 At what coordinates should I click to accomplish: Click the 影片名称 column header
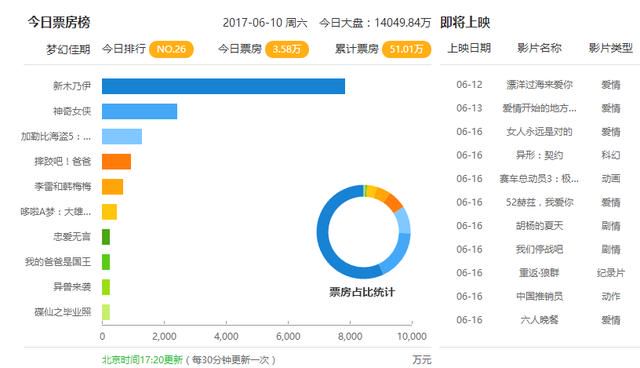tap(539, 48)
